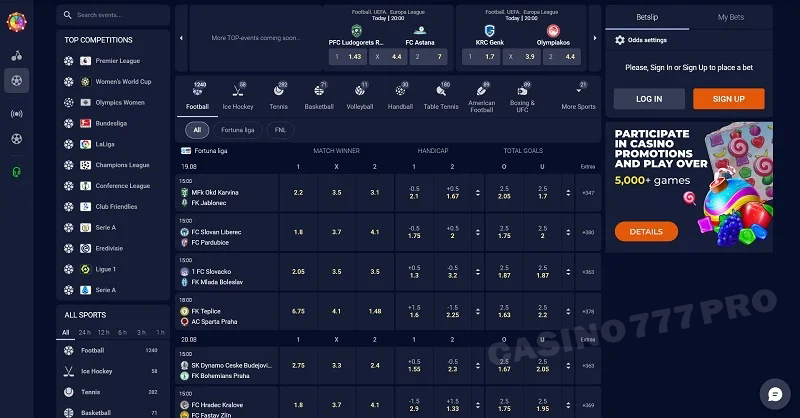Image resolution: width=800 pixels, height=418 pixels.
Task: Choose Champions League logo icon
Action: tap(86, 165)
